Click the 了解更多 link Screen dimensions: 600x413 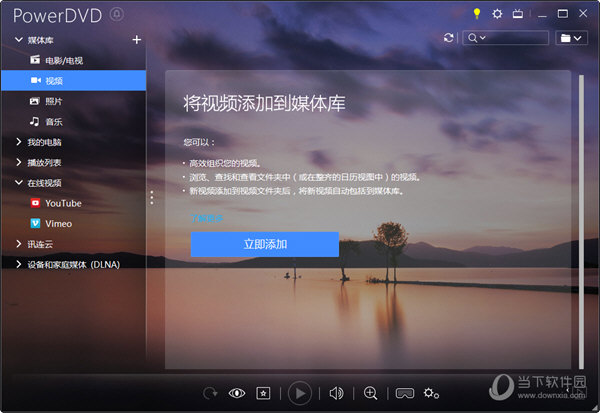point(207,219)
